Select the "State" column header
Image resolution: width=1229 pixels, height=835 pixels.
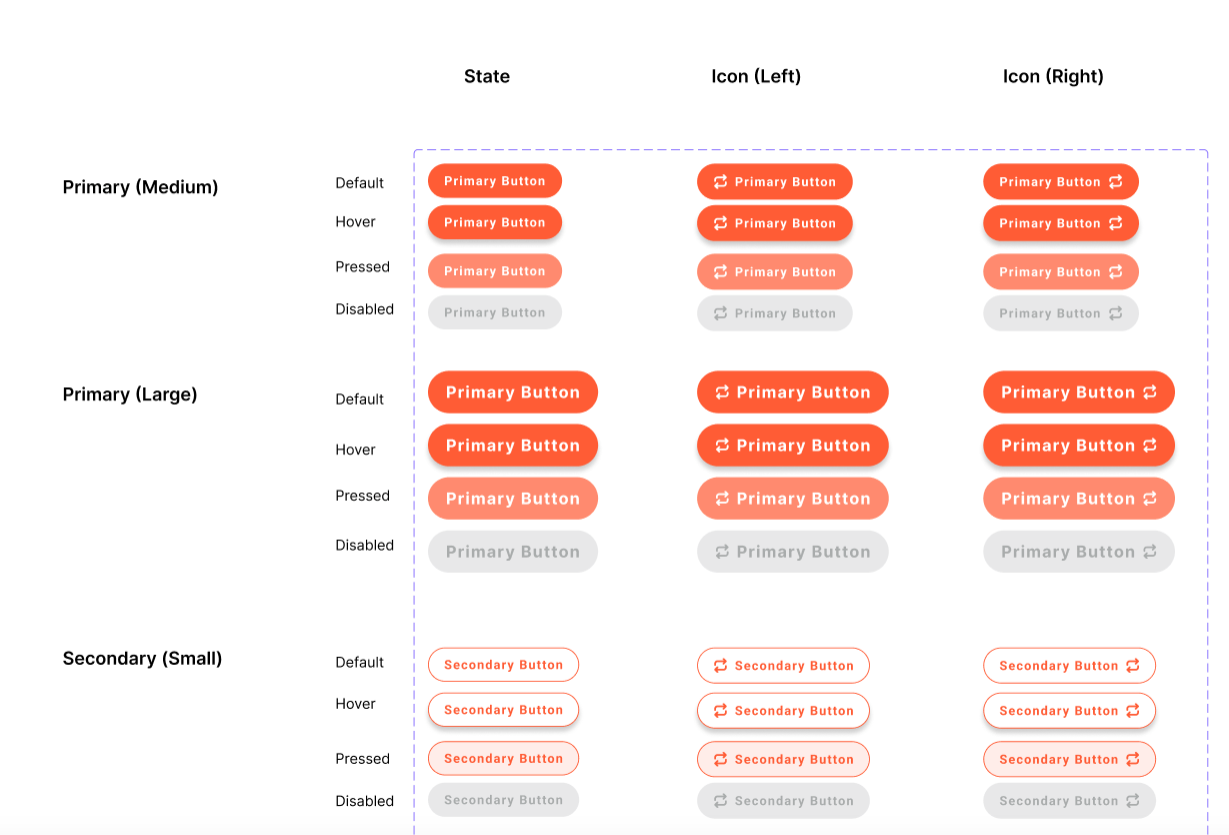(487, 76)
